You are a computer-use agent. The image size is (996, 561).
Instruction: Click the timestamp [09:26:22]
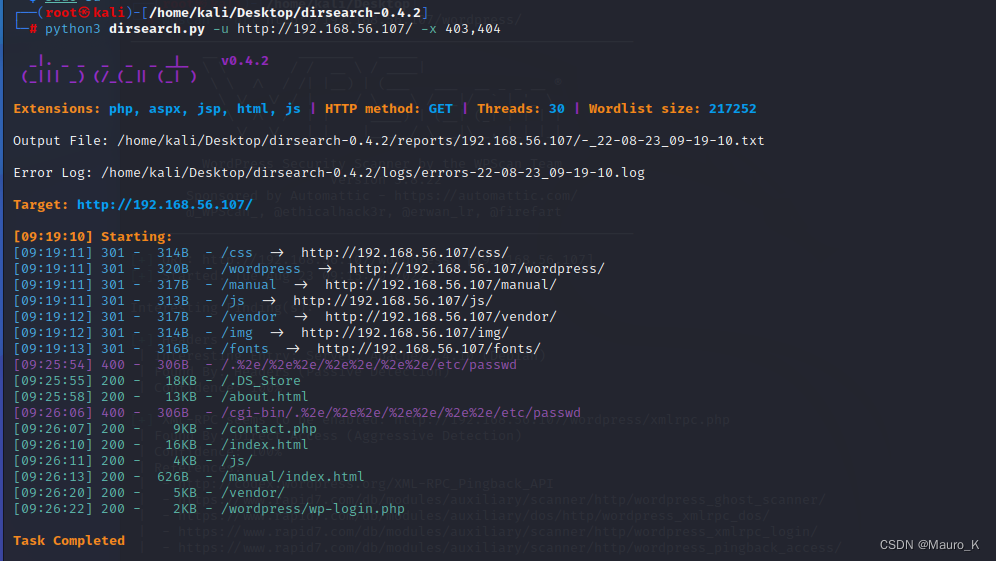tap(53, 508)
